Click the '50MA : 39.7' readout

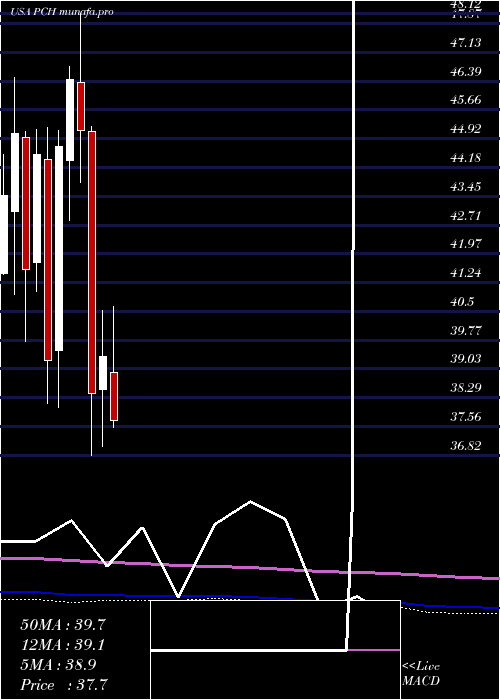[63, 625]
